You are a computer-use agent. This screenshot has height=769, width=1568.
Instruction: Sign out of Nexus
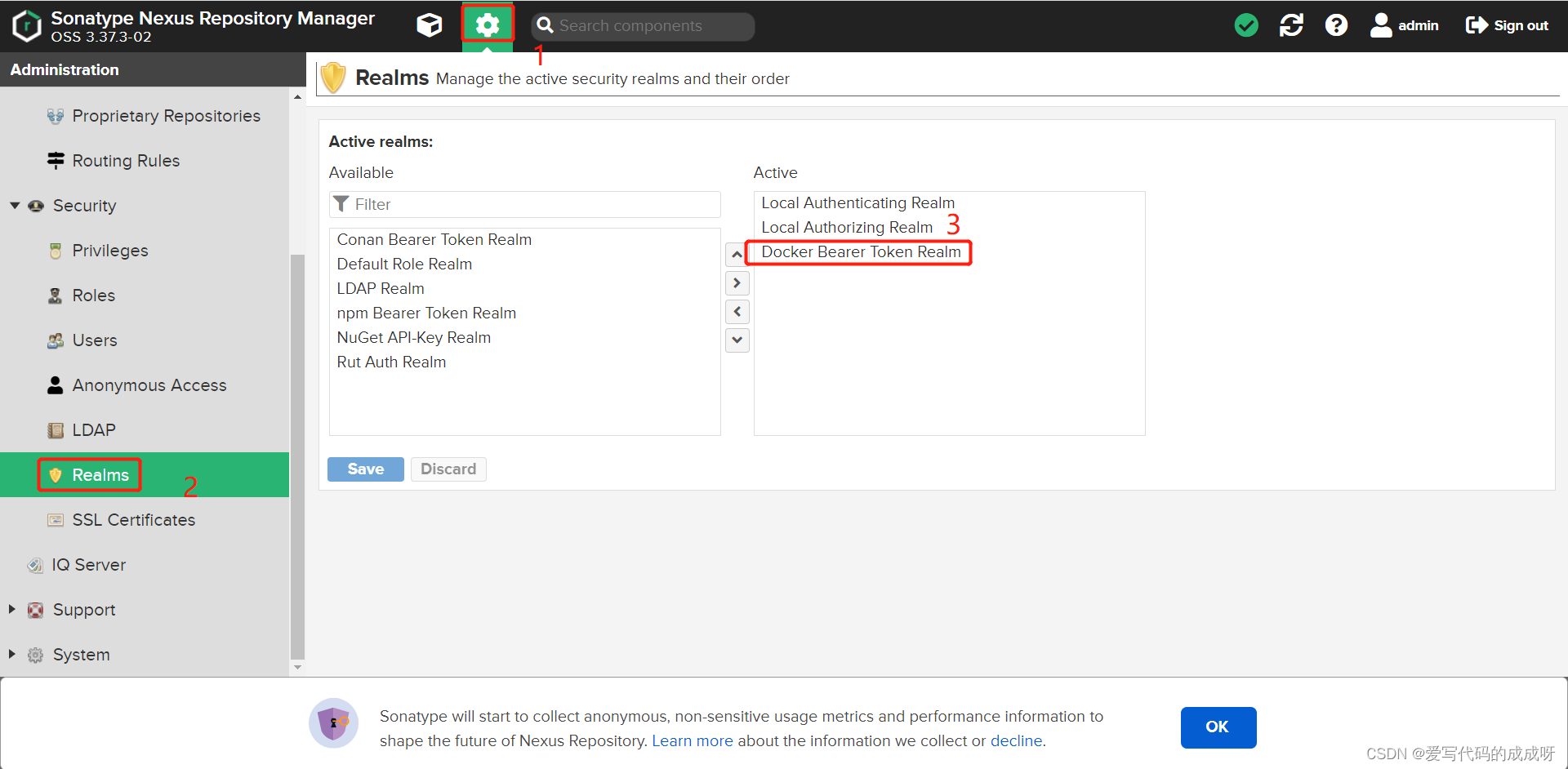point(1507,25)
